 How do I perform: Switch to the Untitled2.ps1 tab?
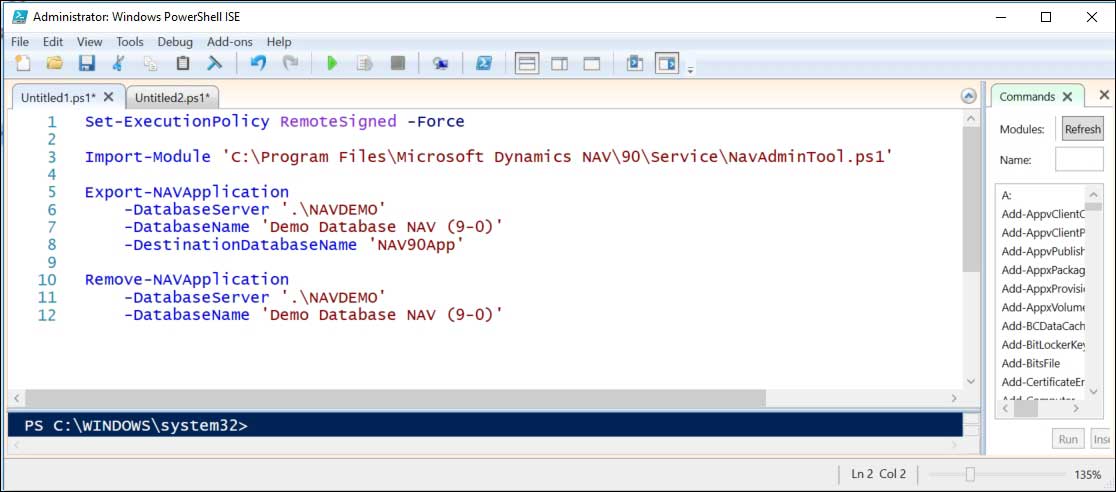(172, 97)
